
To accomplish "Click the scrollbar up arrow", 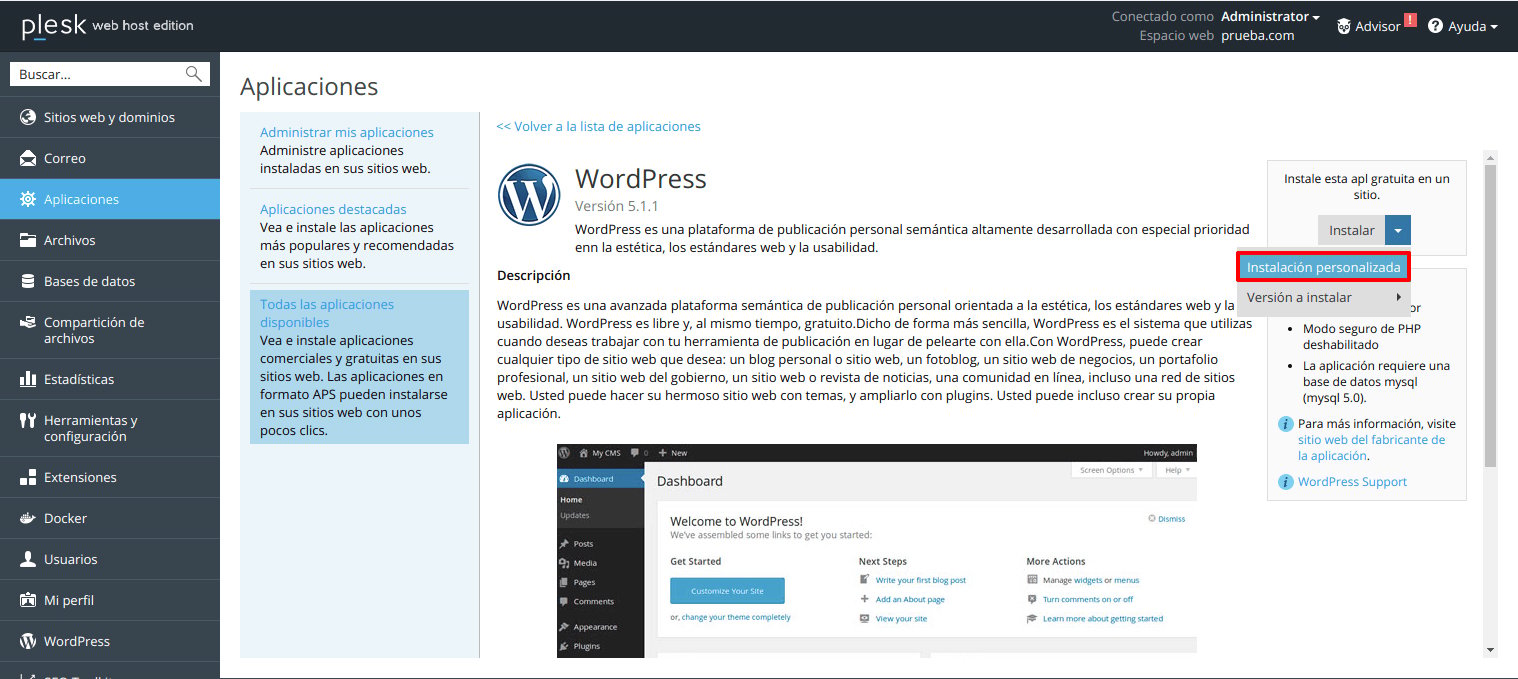I will pyautogui.click(x=1490, y=158).
